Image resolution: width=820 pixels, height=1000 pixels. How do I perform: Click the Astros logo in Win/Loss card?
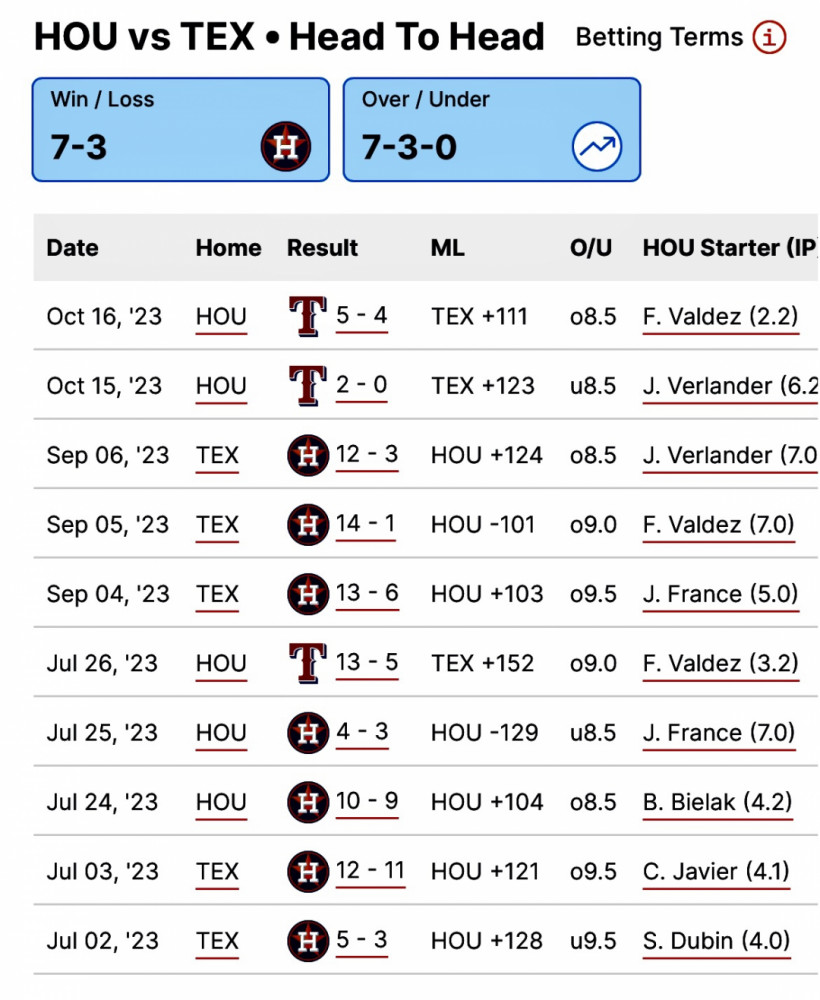coord(286,147)
